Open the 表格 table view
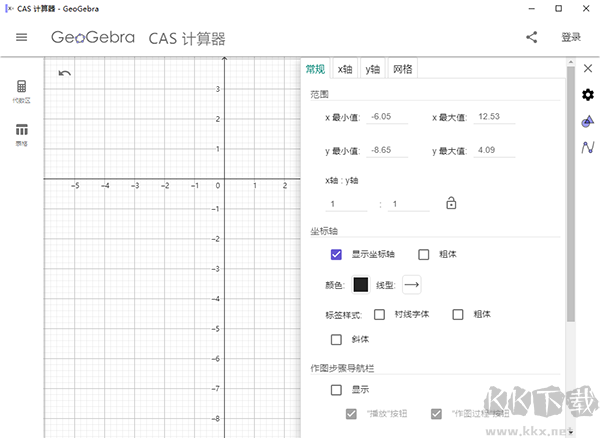Image resolution: width=600 pixels, height=438 pixels. pos(21,134)
